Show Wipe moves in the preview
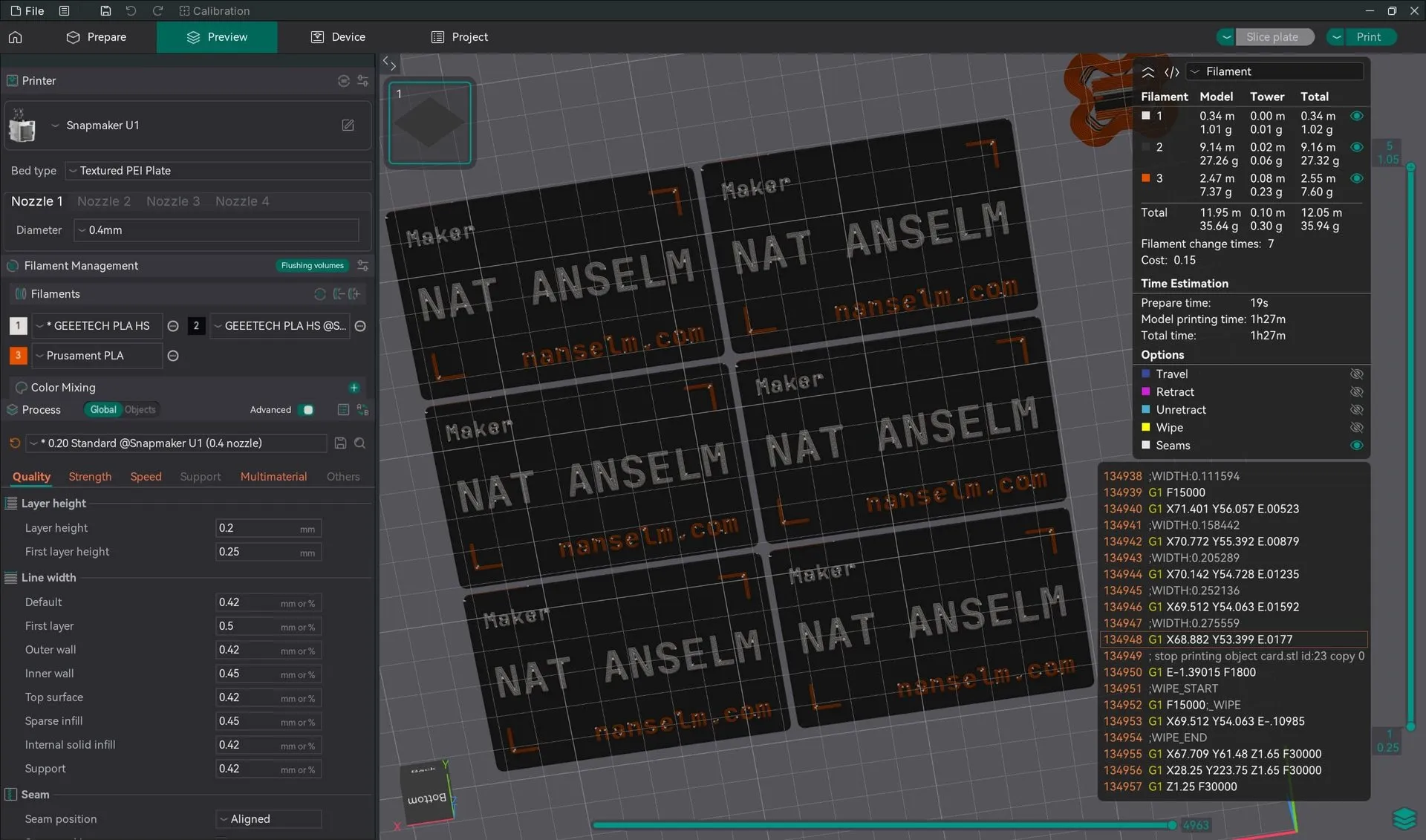This screenshot has height=840, width=1426. pyautogui.click(x=1357, y=428)
